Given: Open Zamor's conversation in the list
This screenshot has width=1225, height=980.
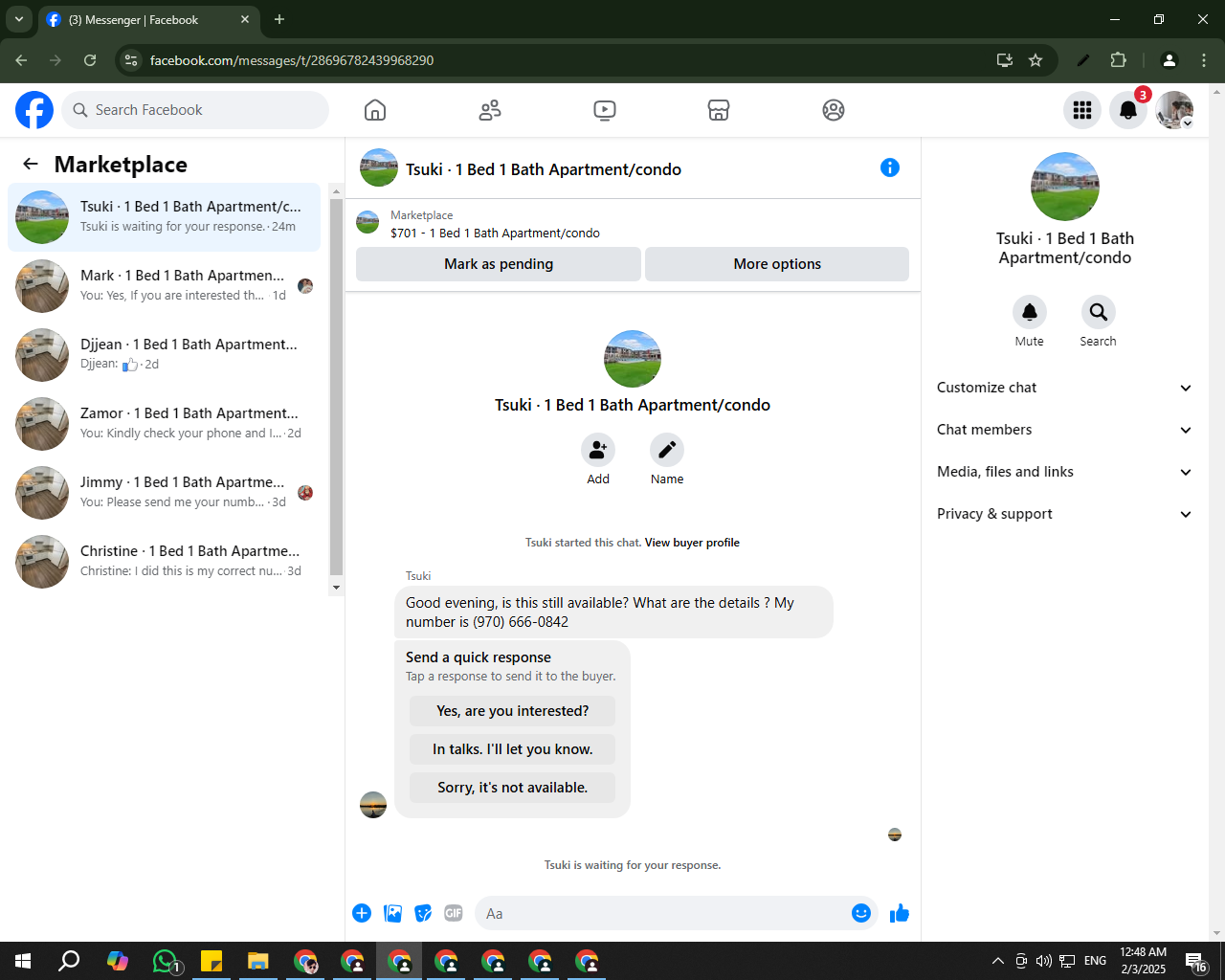Looking at the screenshot, I should click(x=165, y=424).
